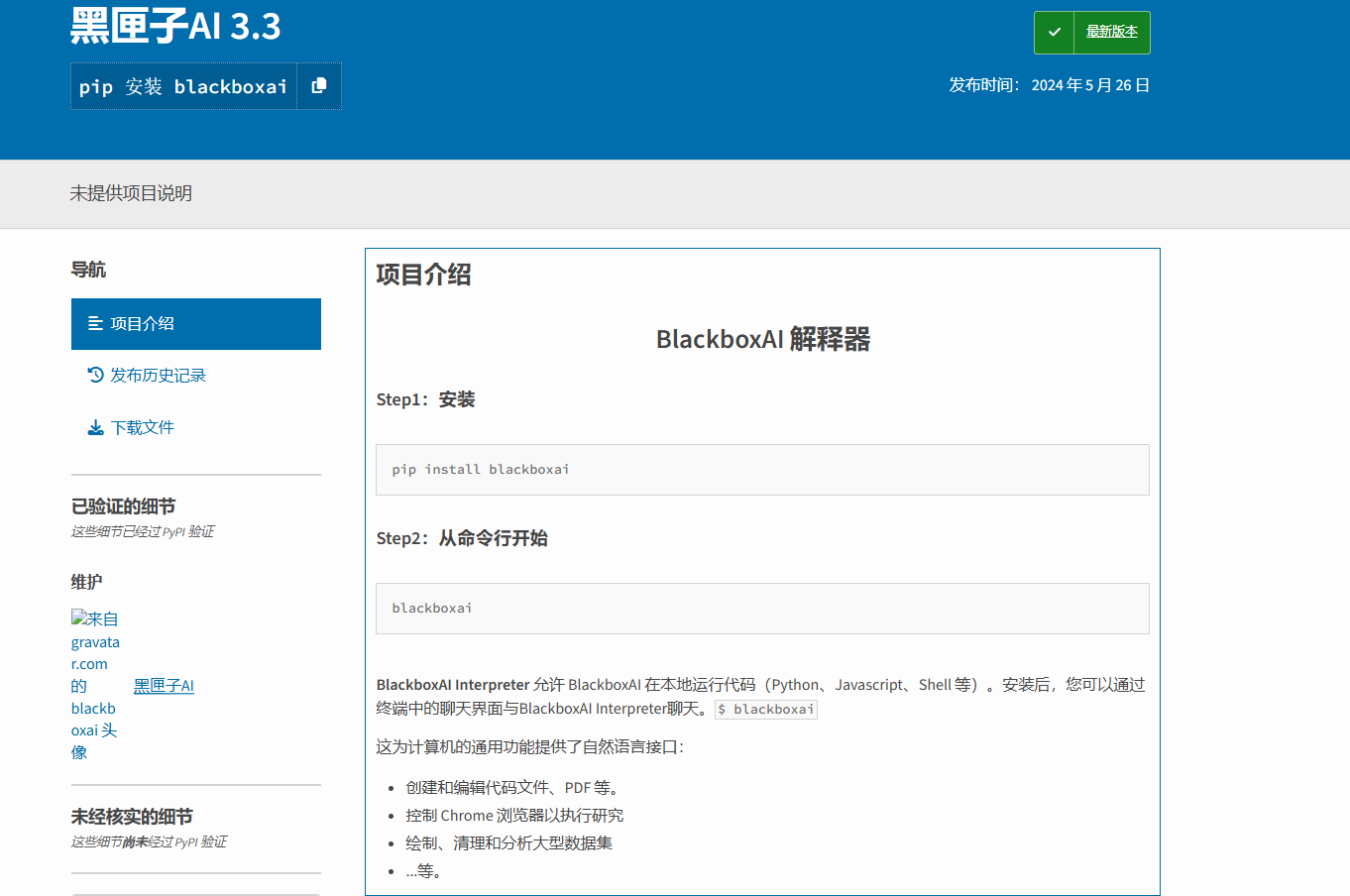Click the history clock icon in navigation
The height and width of the screenshot is (896, 1350).
tap(95, 376)
